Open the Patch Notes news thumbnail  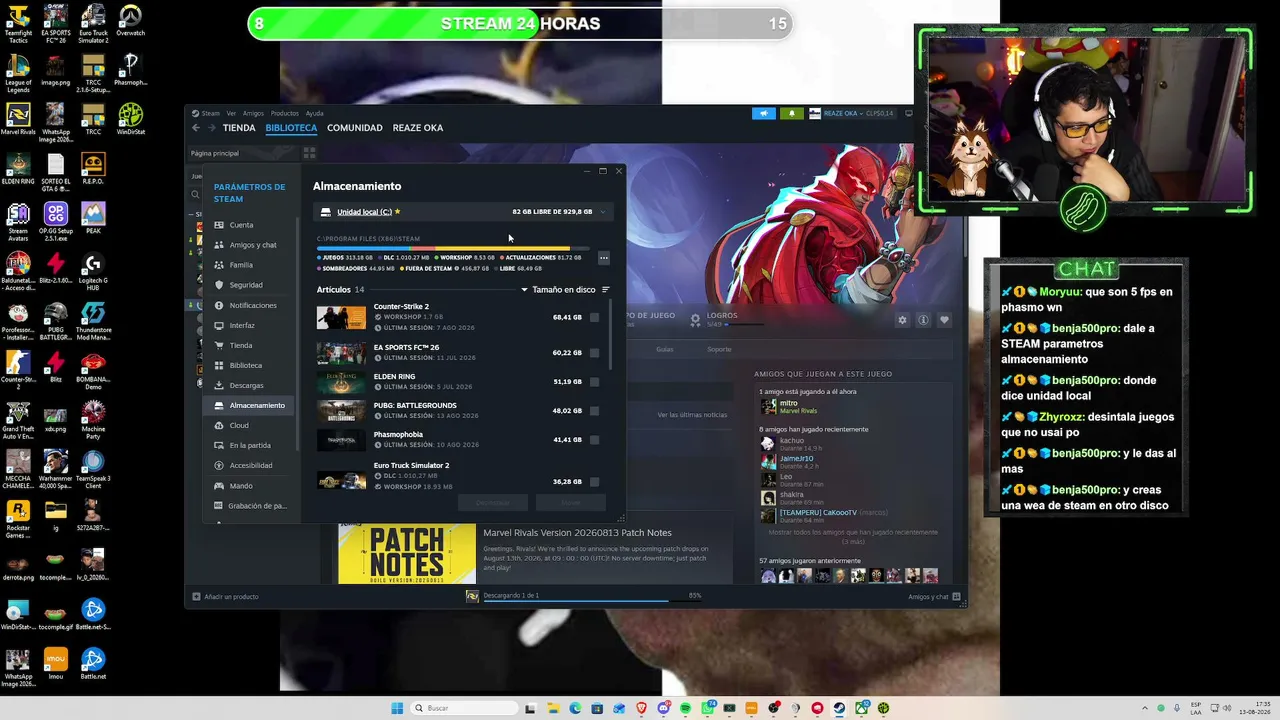click(x=407, y=554)
